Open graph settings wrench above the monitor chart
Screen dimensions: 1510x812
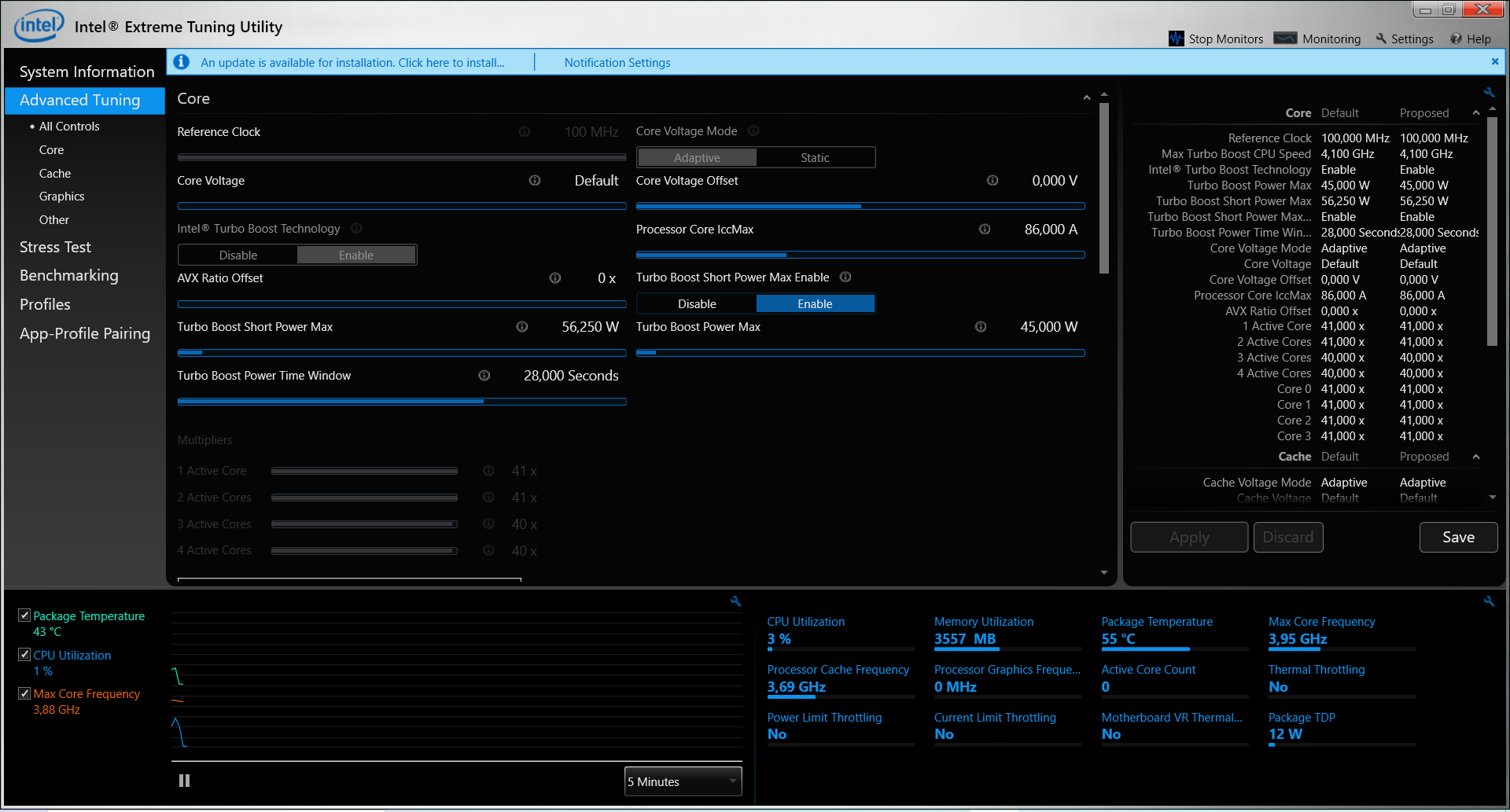736,601
